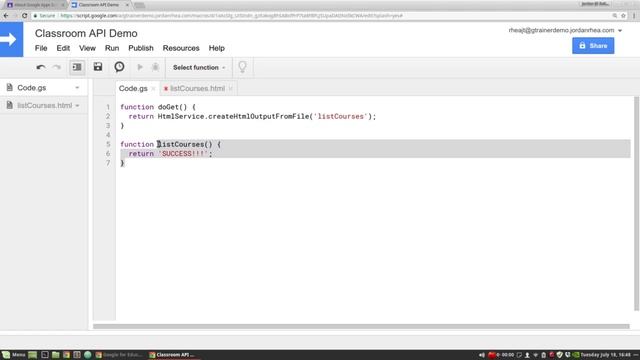Screen dimensions: 640x360
Task: Click 'doGet' function name on line 1
Action: point(168,107)
